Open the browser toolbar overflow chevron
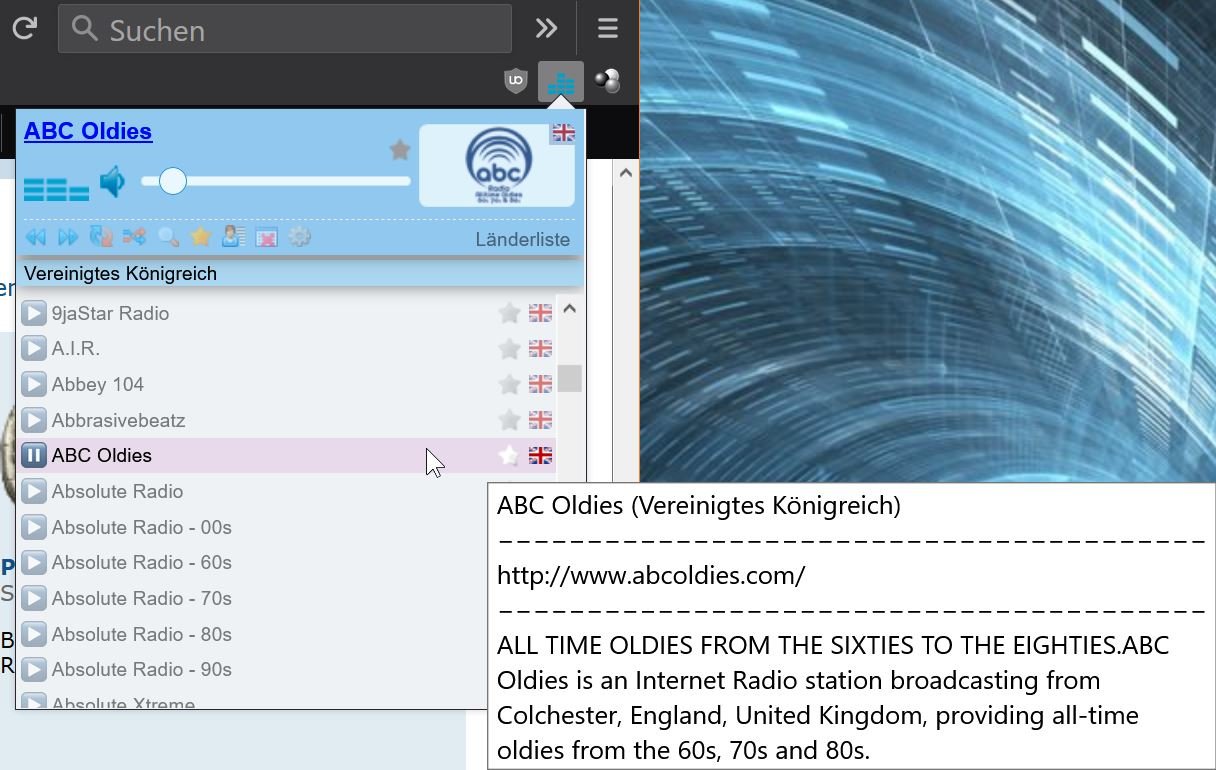This screenshot has height=770, width=1216. click(546, 28)
